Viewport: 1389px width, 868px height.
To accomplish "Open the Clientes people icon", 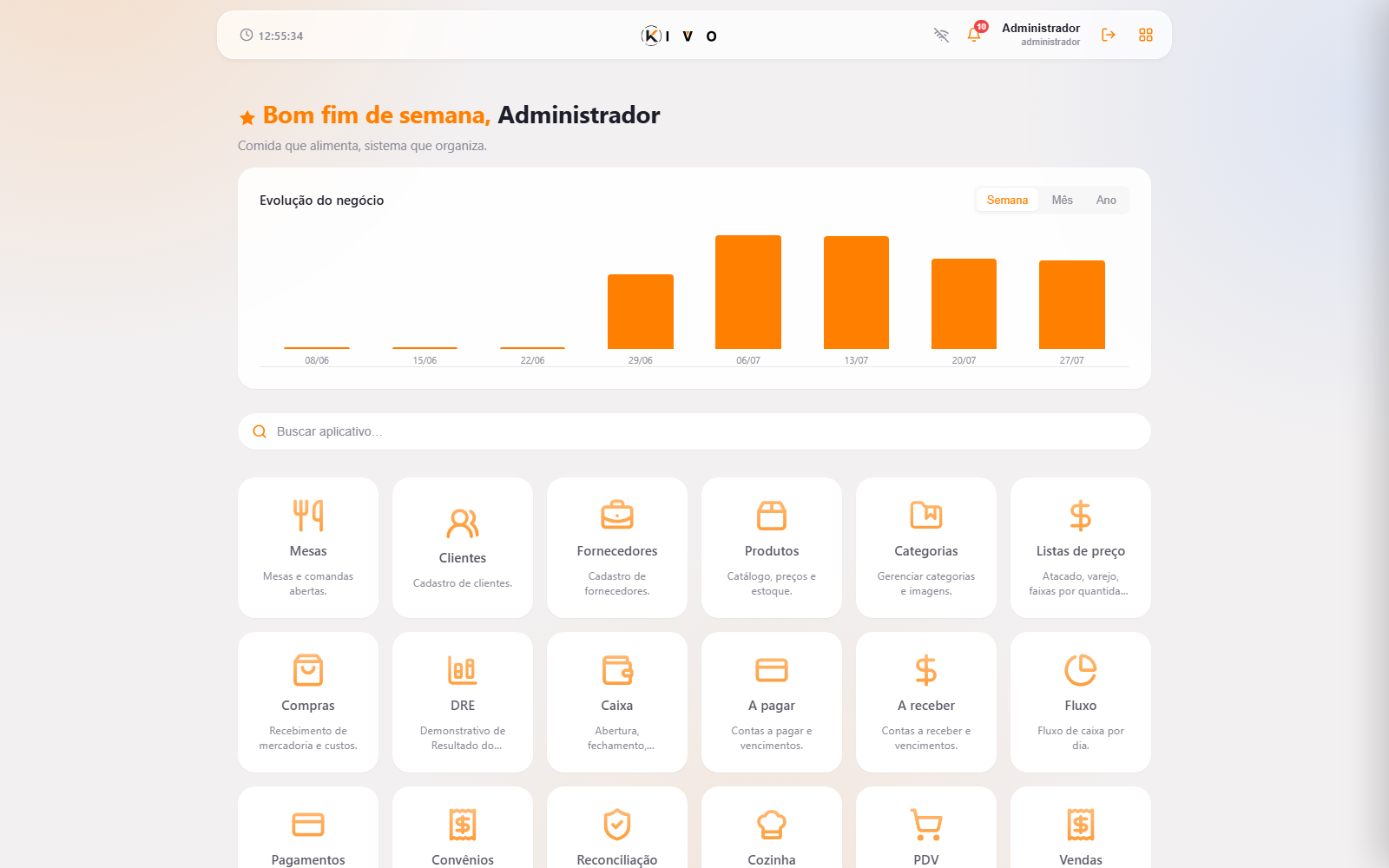I will [x=463, y=523].
